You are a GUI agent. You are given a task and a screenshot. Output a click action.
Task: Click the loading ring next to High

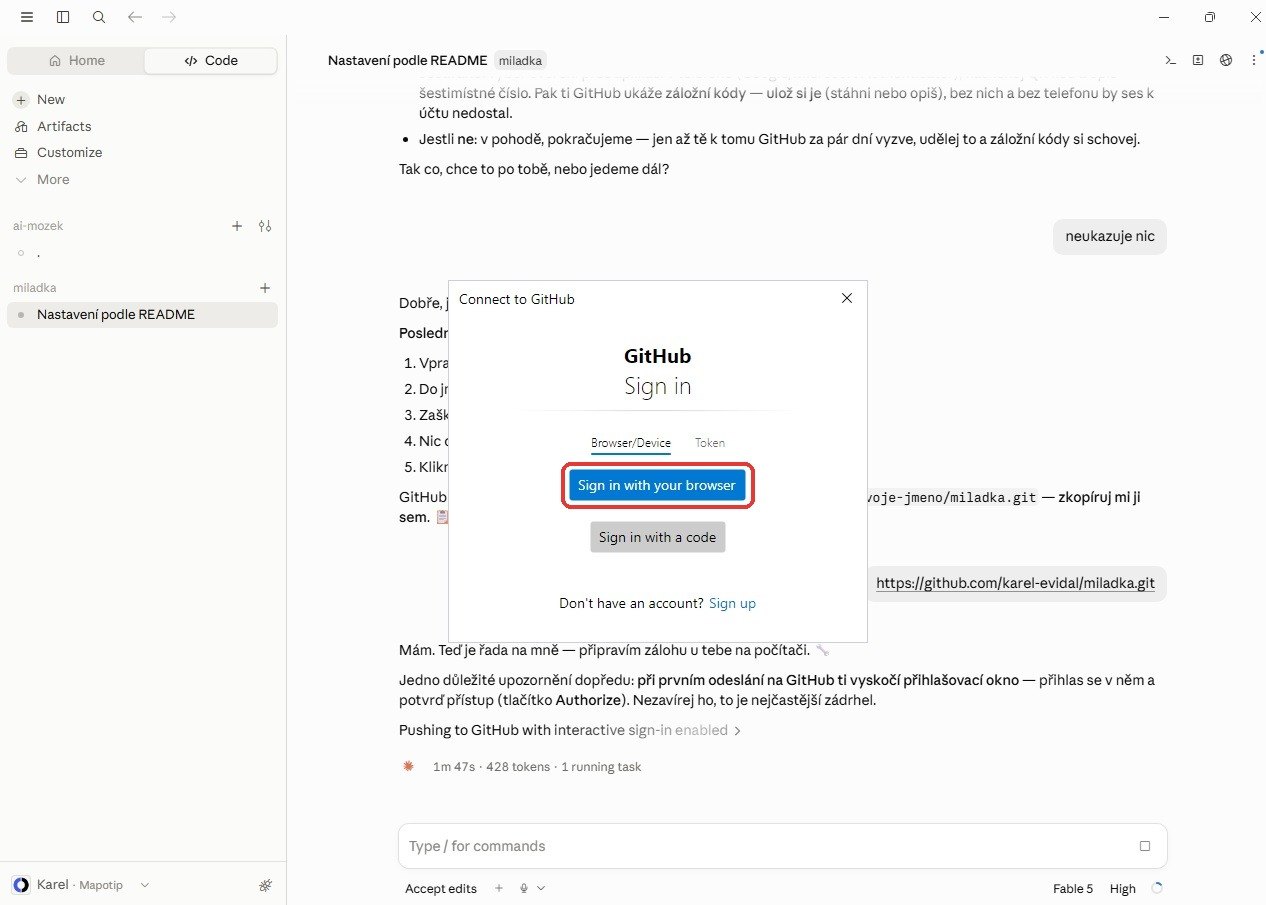[1157, 888]
